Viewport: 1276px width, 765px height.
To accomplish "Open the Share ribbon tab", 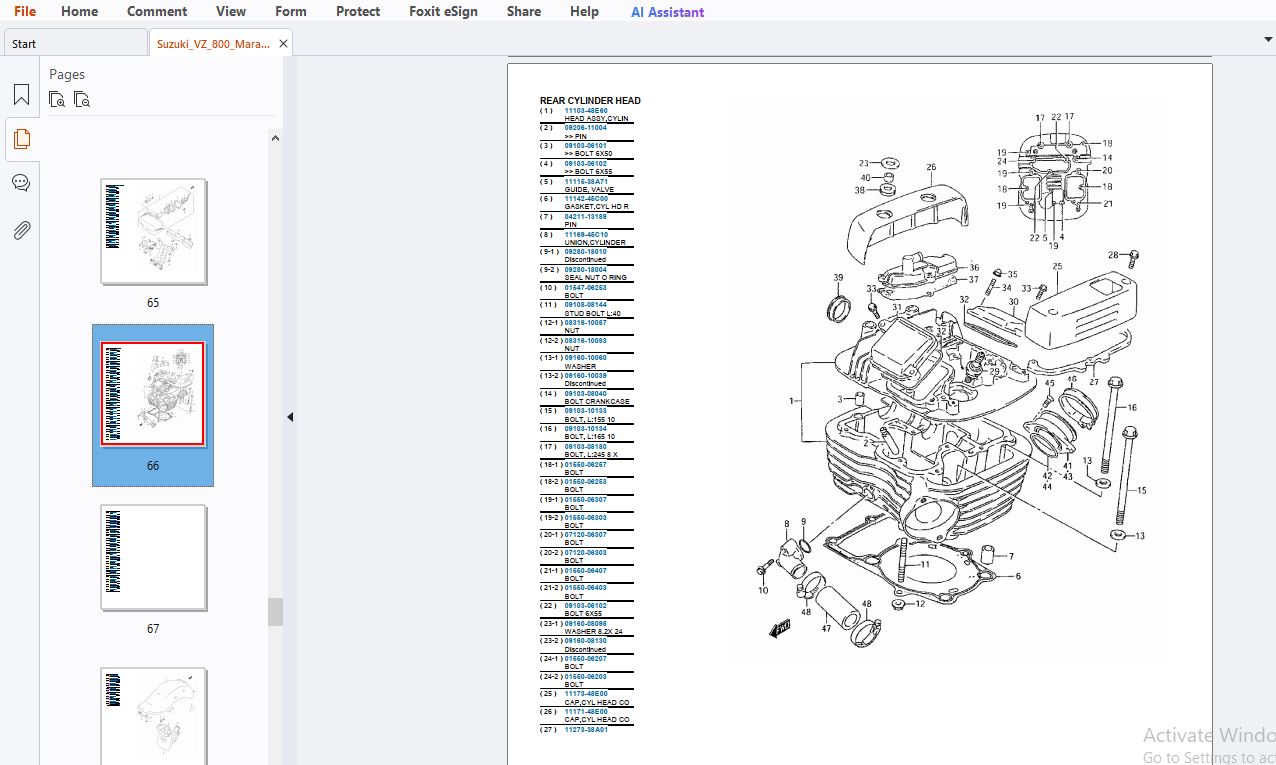I will [x=524, y=11].
